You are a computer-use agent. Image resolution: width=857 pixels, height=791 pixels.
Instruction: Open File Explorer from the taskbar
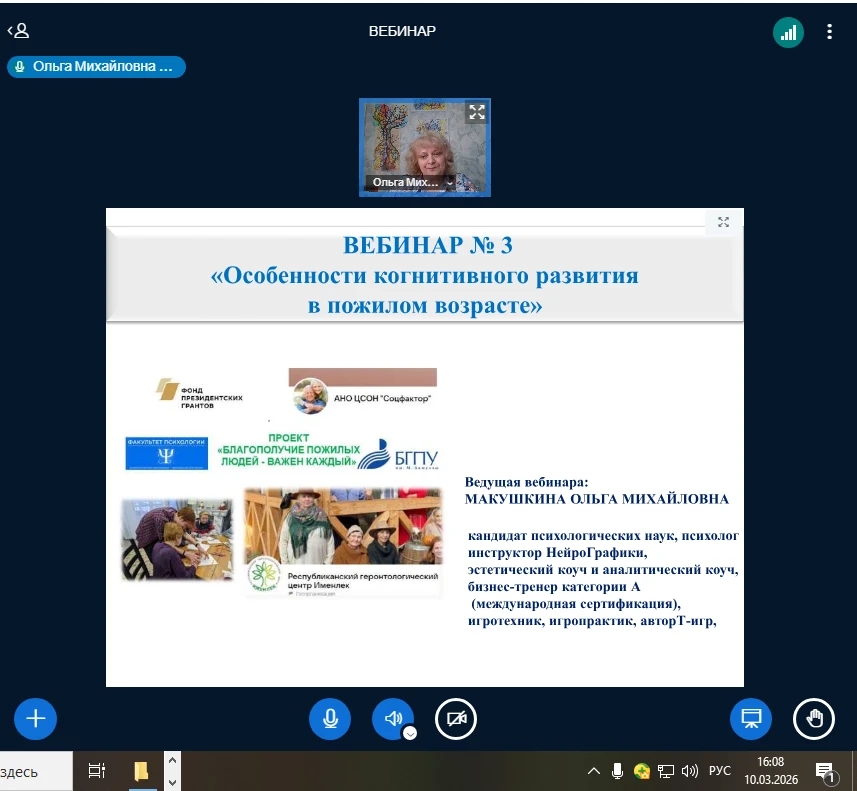[x=141, y=771]
